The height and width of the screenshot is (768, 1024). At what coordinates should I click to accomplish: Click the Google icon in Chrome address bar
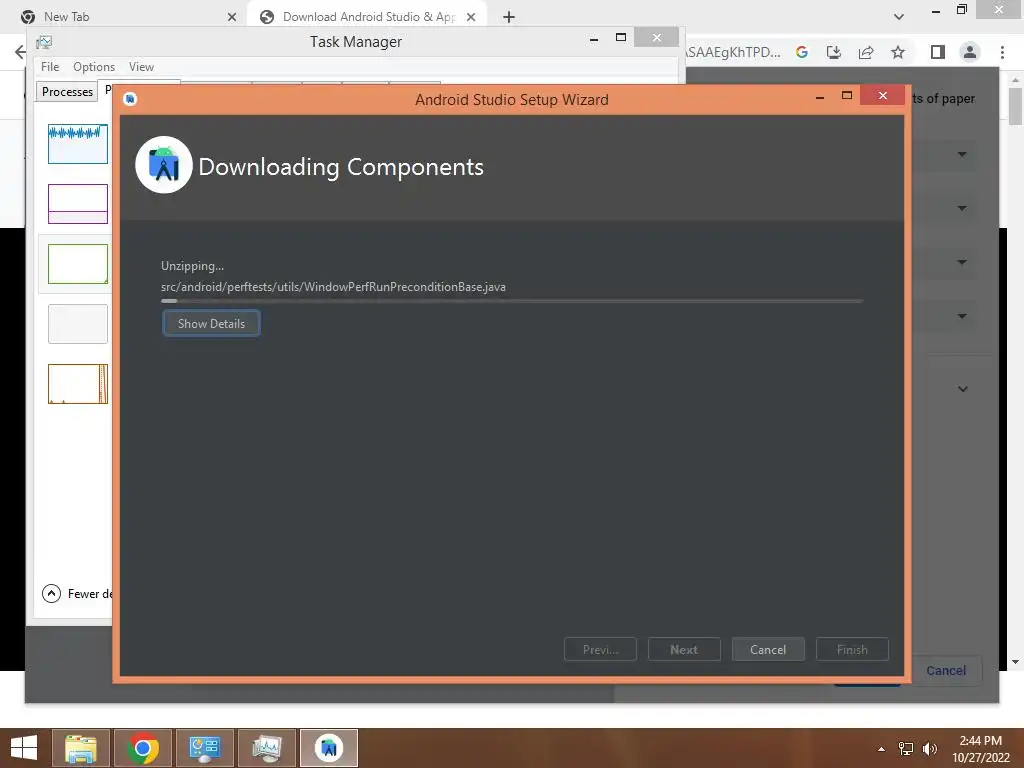pyautogui.click(x=802, y=52)
